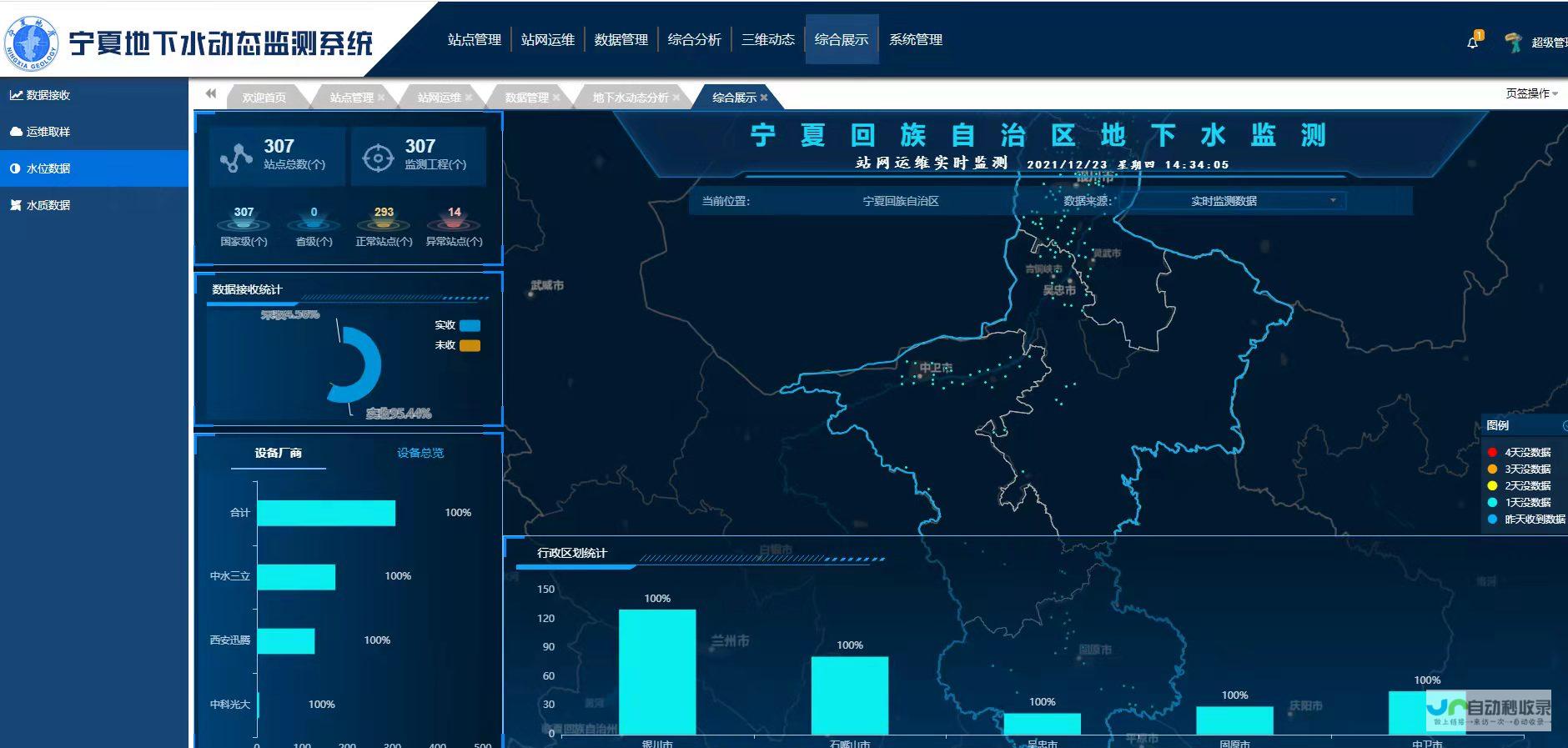Open 三维动态 in top navigation

pos(768,39)
